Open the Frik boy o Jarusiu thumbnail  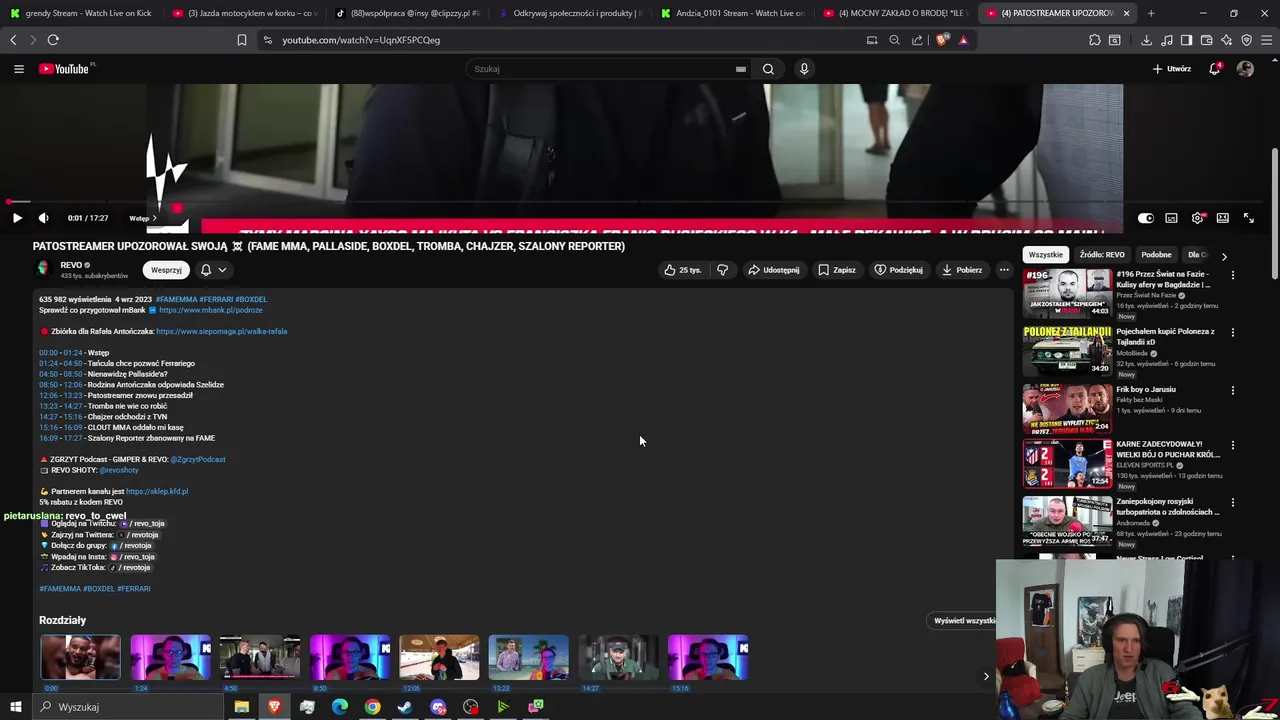[x=1067, y=407]
